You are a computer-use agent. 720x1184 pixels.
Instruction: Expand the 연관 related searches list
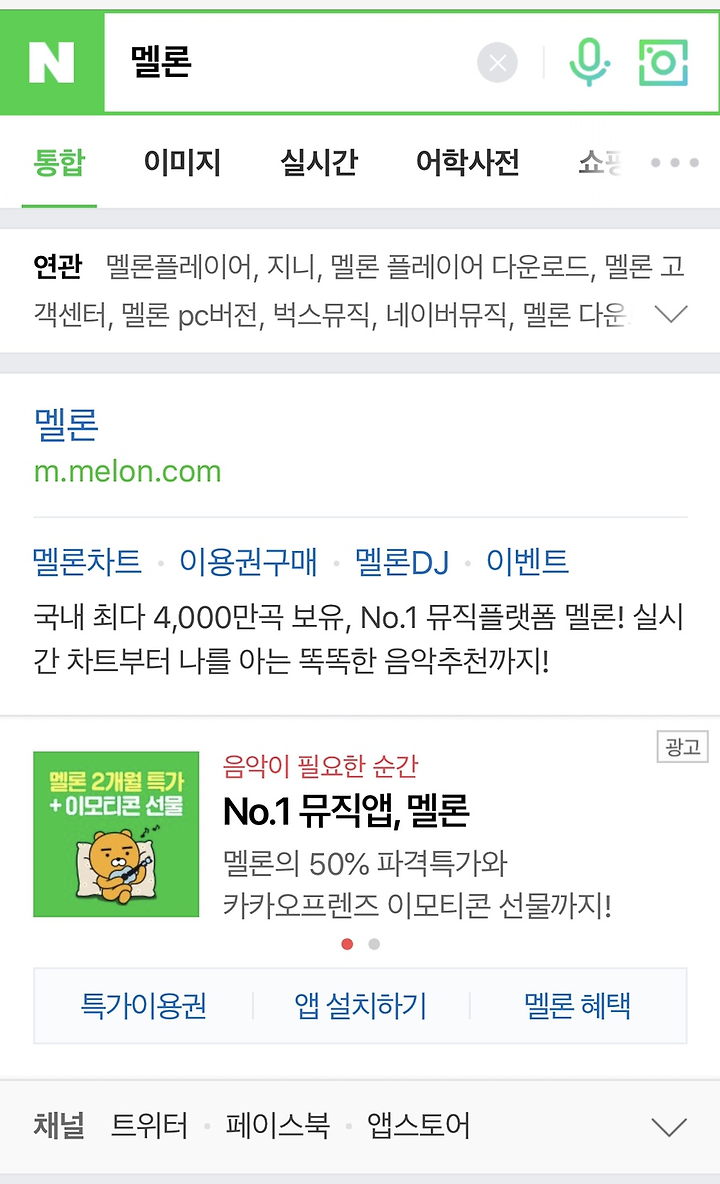(x=671, y=313)
